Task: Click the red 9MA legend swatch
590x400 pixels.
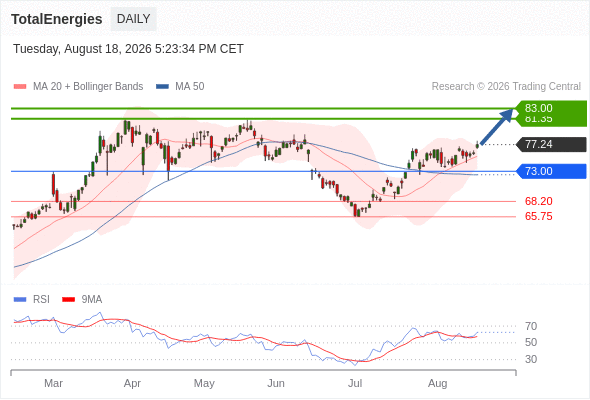Action: 68,300
